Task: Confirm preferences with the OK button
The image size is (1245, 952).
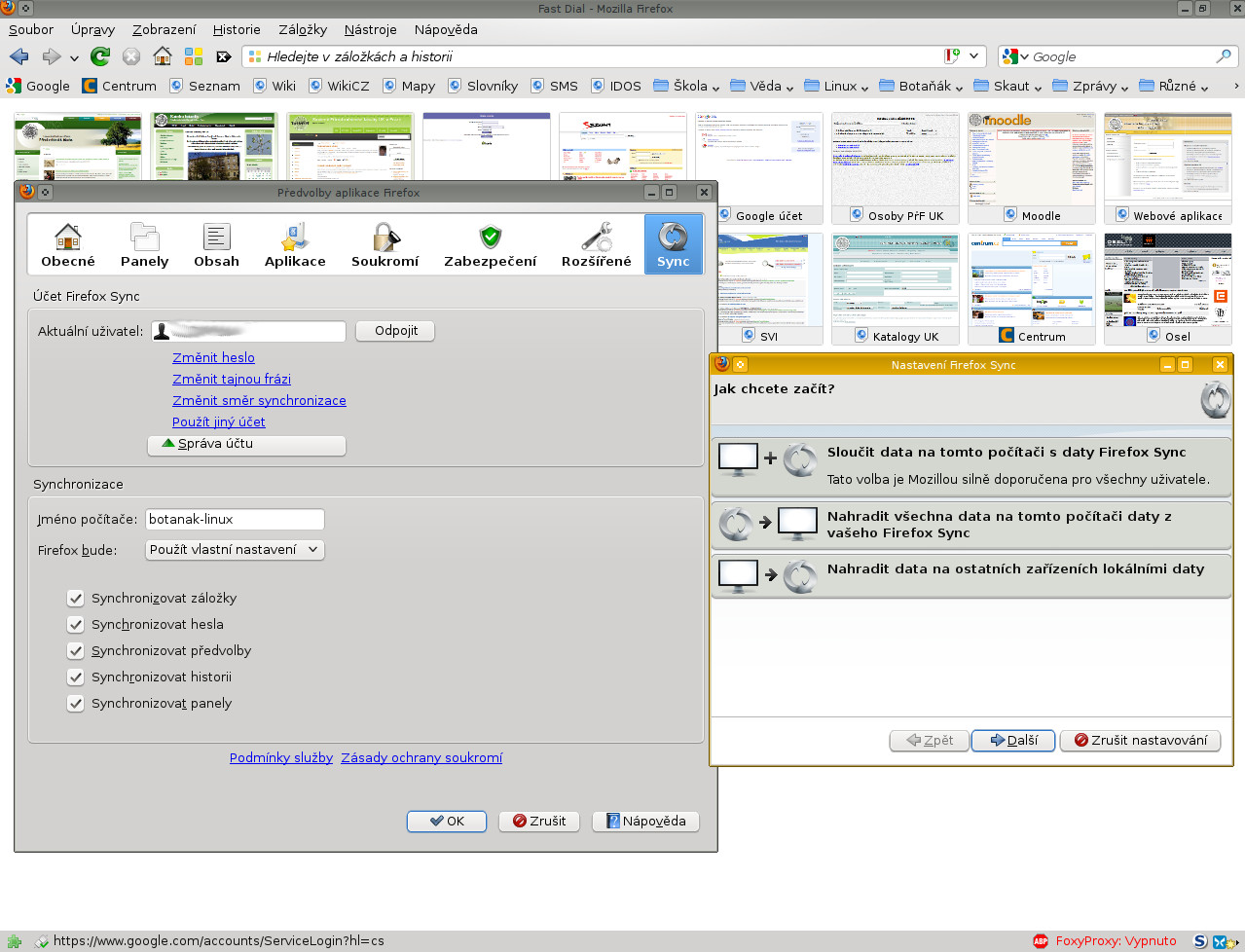Action: pyautogui.click(x=447, y=822)
